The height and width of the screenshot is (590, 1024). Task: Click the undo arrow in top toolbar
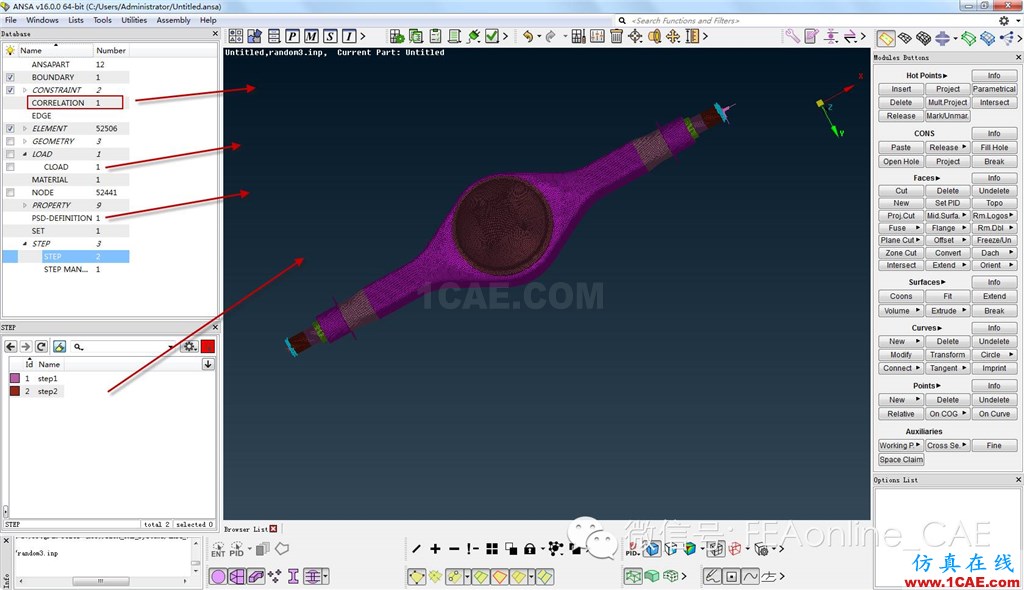(x=528, y=37)
